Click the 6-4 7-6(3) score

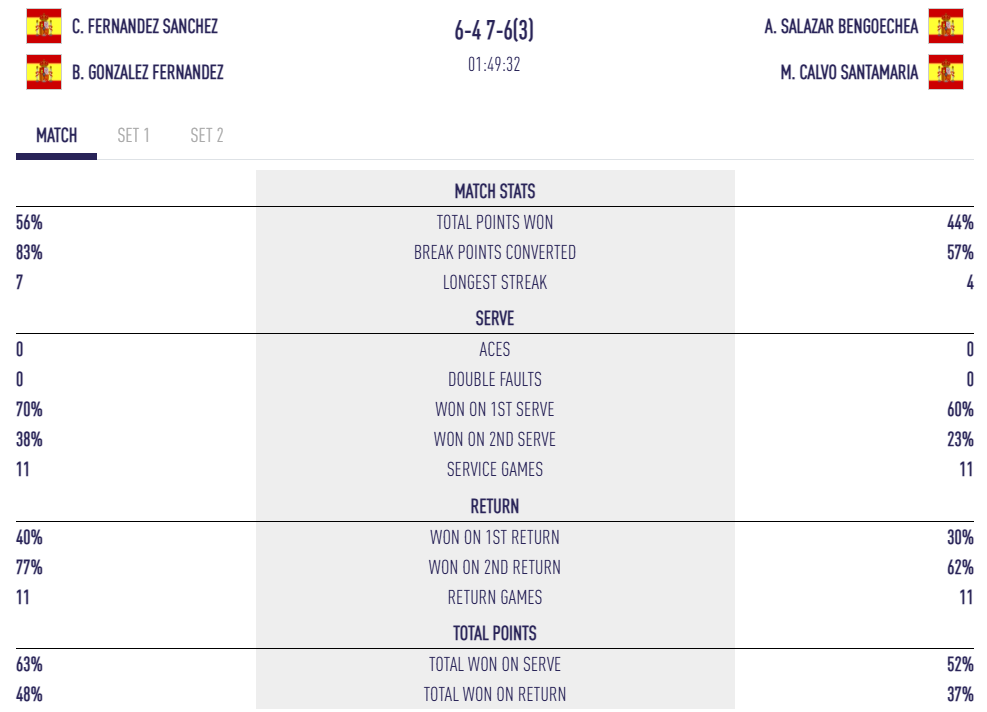[494, 31]
